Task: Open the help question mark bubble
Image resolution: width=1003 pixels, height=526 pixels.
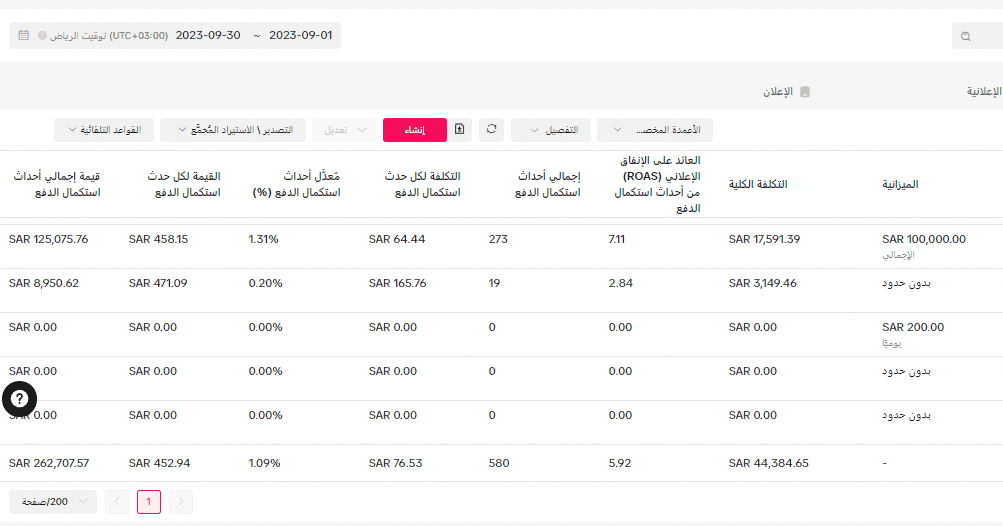Action: (19, 399)
